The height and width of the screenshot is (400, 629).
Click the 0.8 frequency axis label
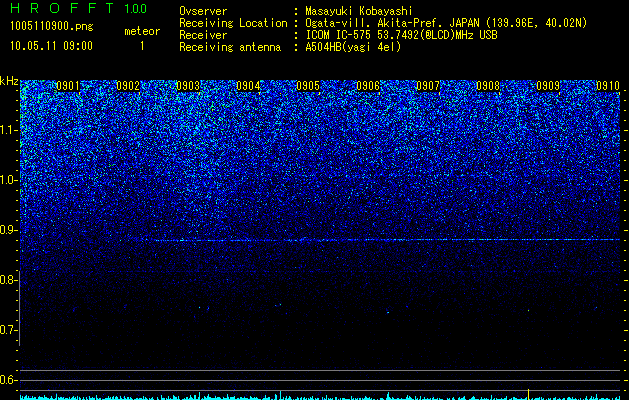(7, 280)
